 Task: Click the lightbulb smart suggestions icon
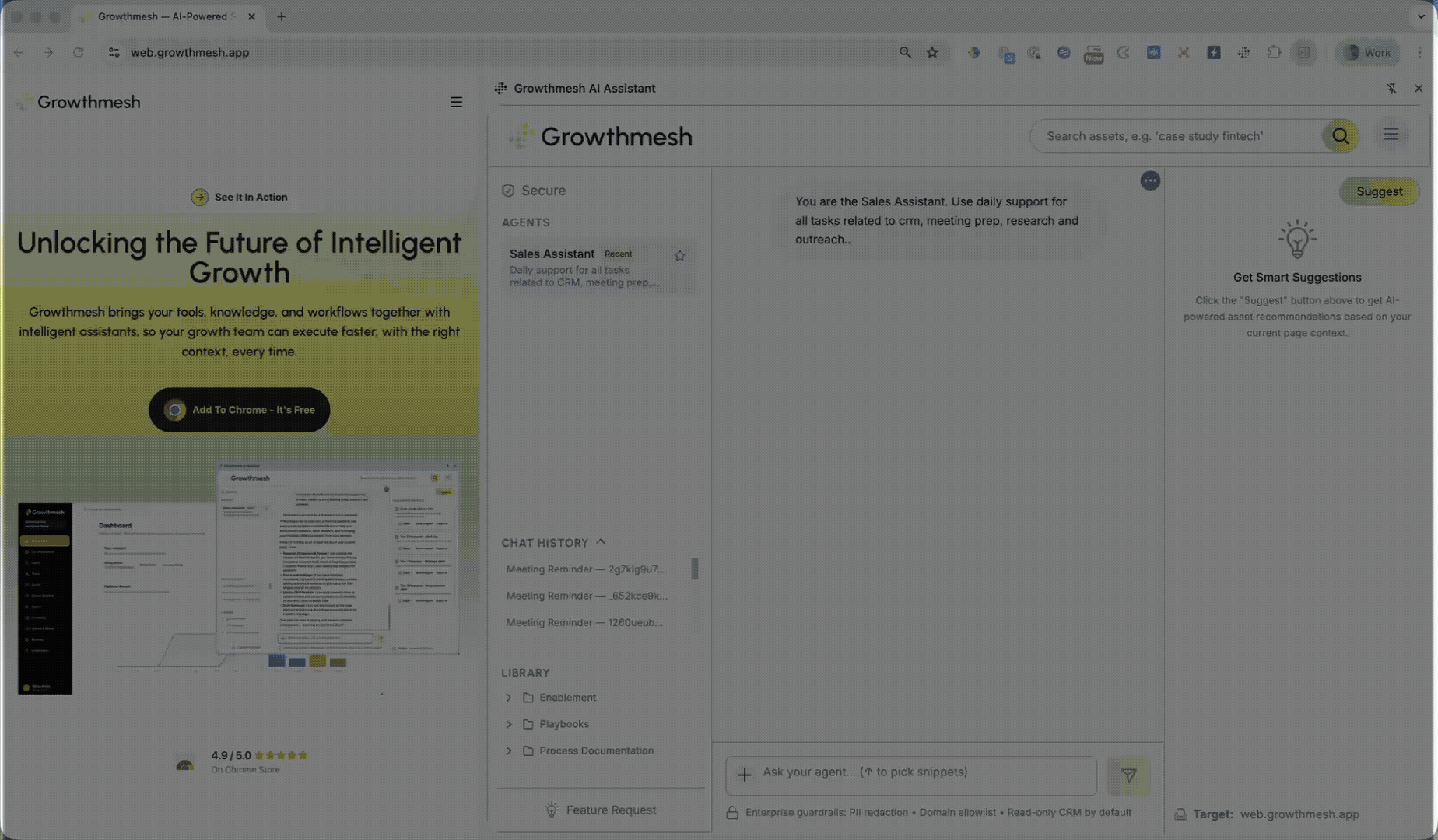tap(1297, 240)
